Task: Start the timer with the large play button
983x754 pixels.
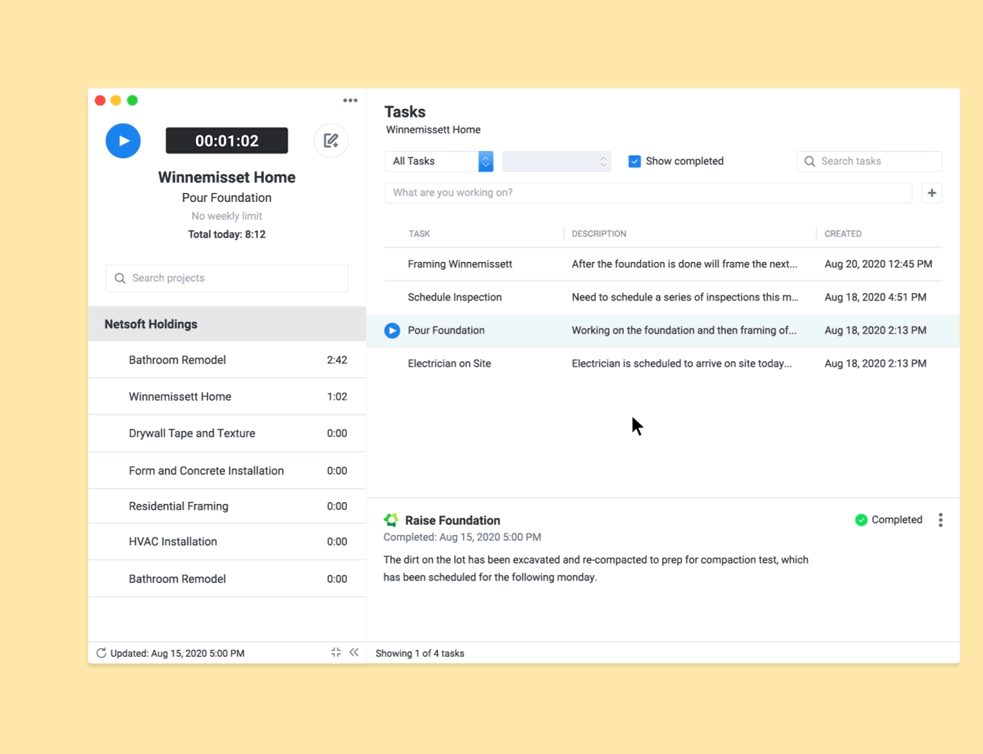Action: click(x=123, y=141)
